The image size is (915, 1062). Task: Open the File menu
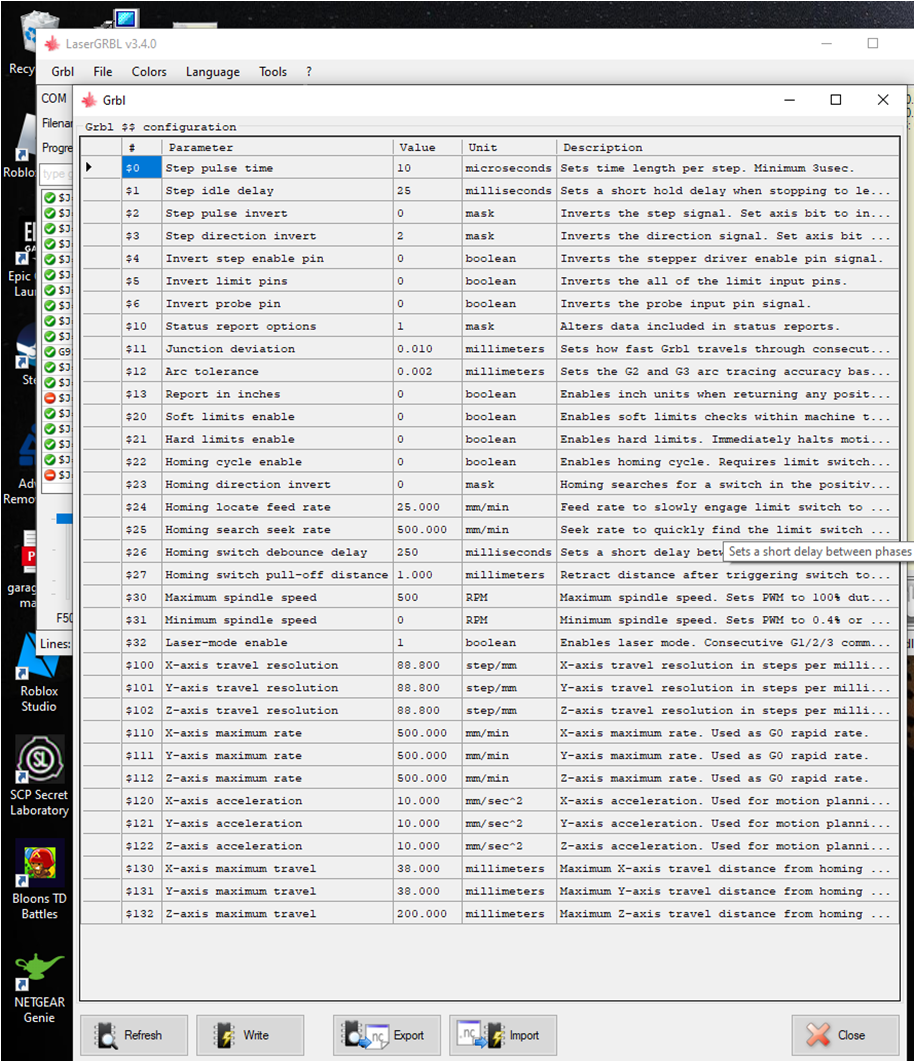[x=103, y=72]
